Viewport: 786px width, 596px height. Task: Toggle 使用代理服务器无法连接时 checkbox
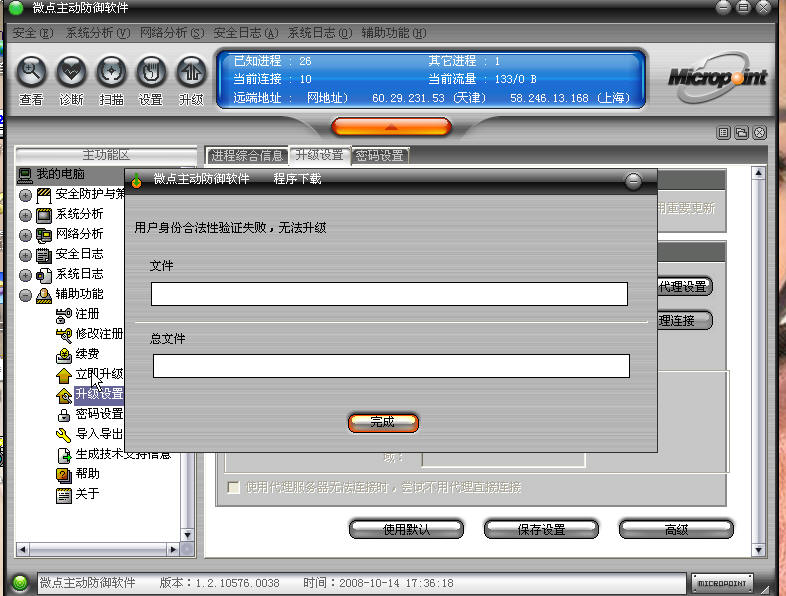[x=234, y=488]
